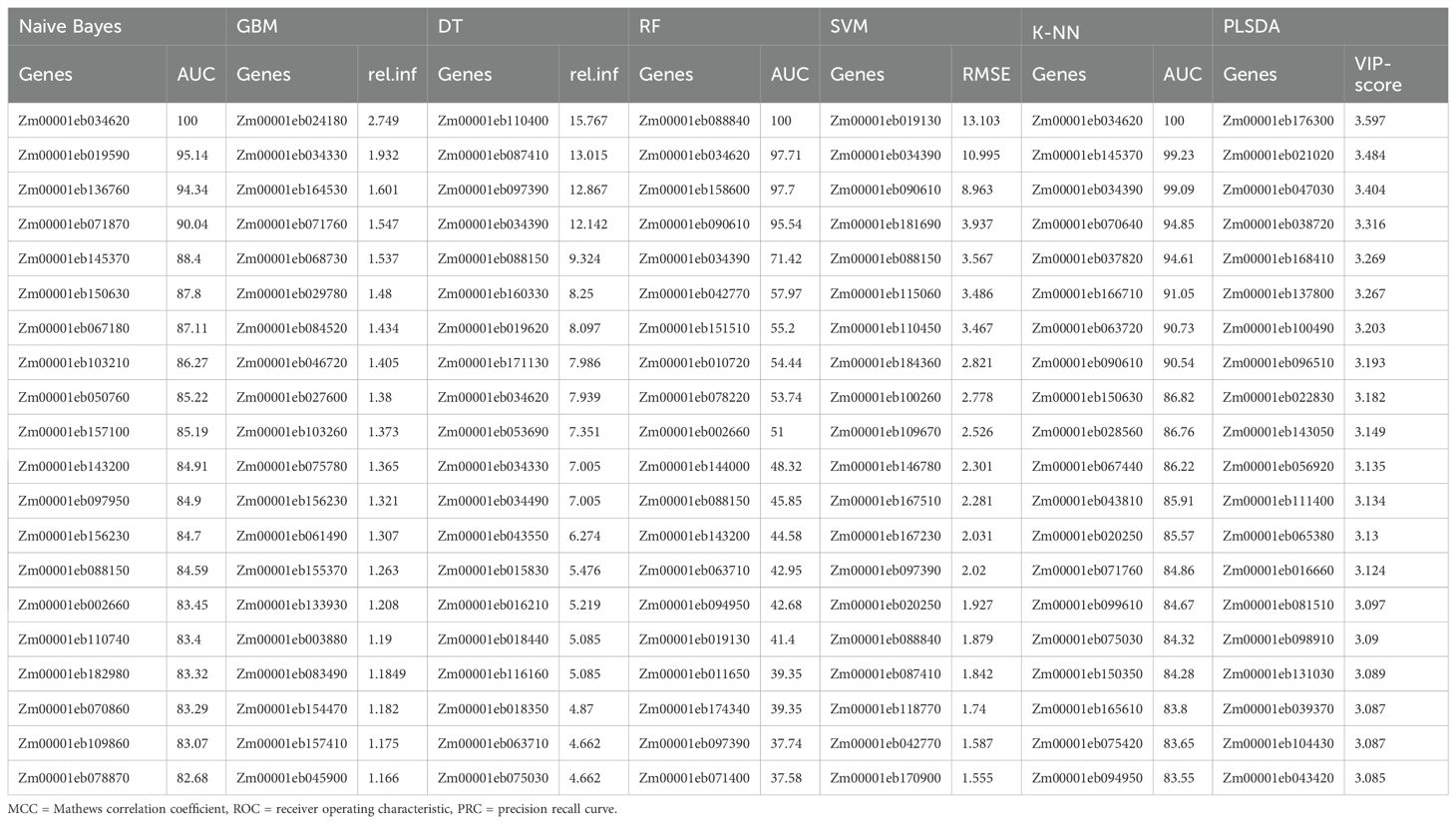Select gene cell Zm00001eb151510

(x=694, y=328)
